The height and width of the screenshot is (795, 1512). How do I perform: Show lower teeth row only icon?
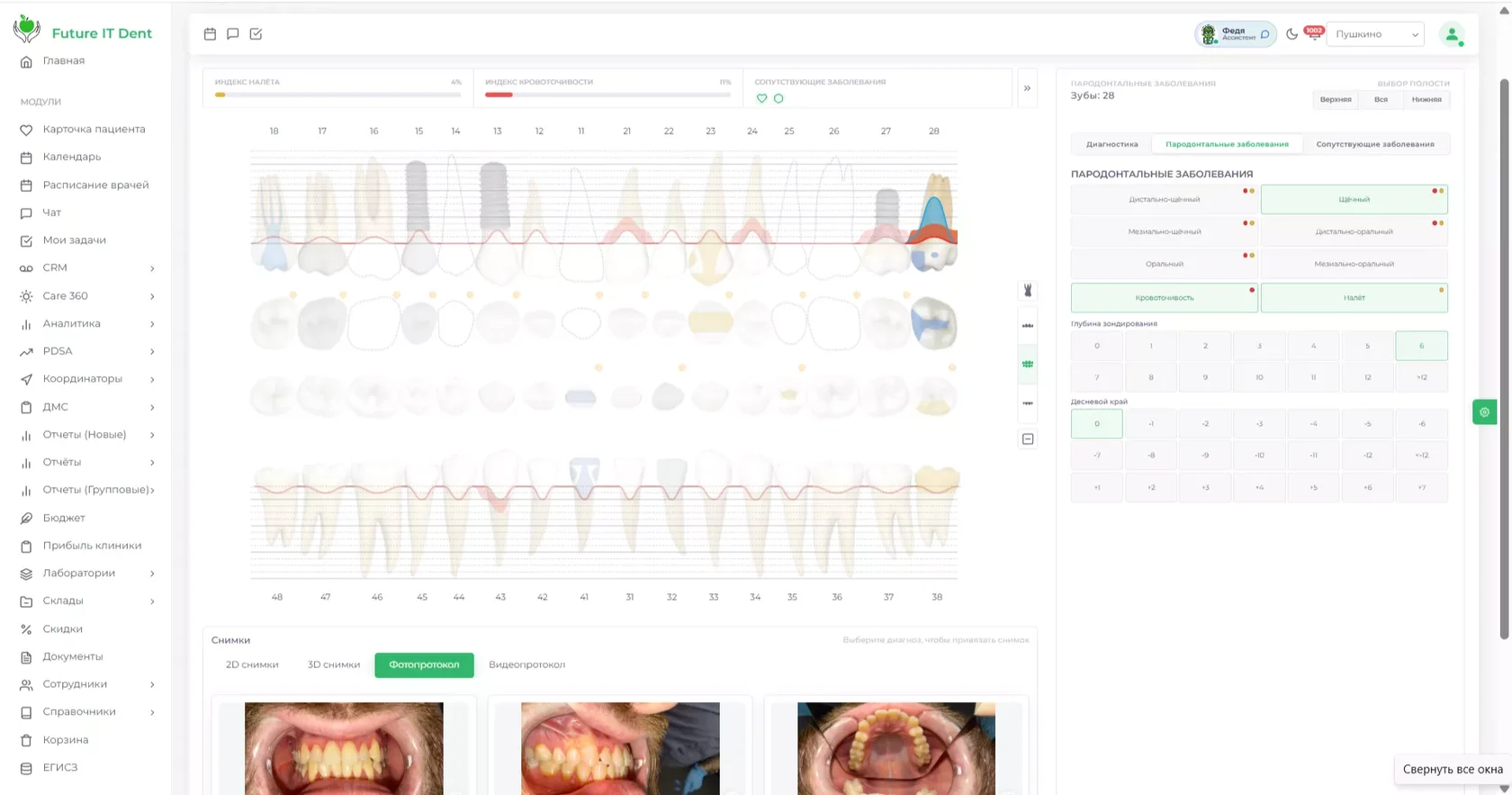(1028, 402)
